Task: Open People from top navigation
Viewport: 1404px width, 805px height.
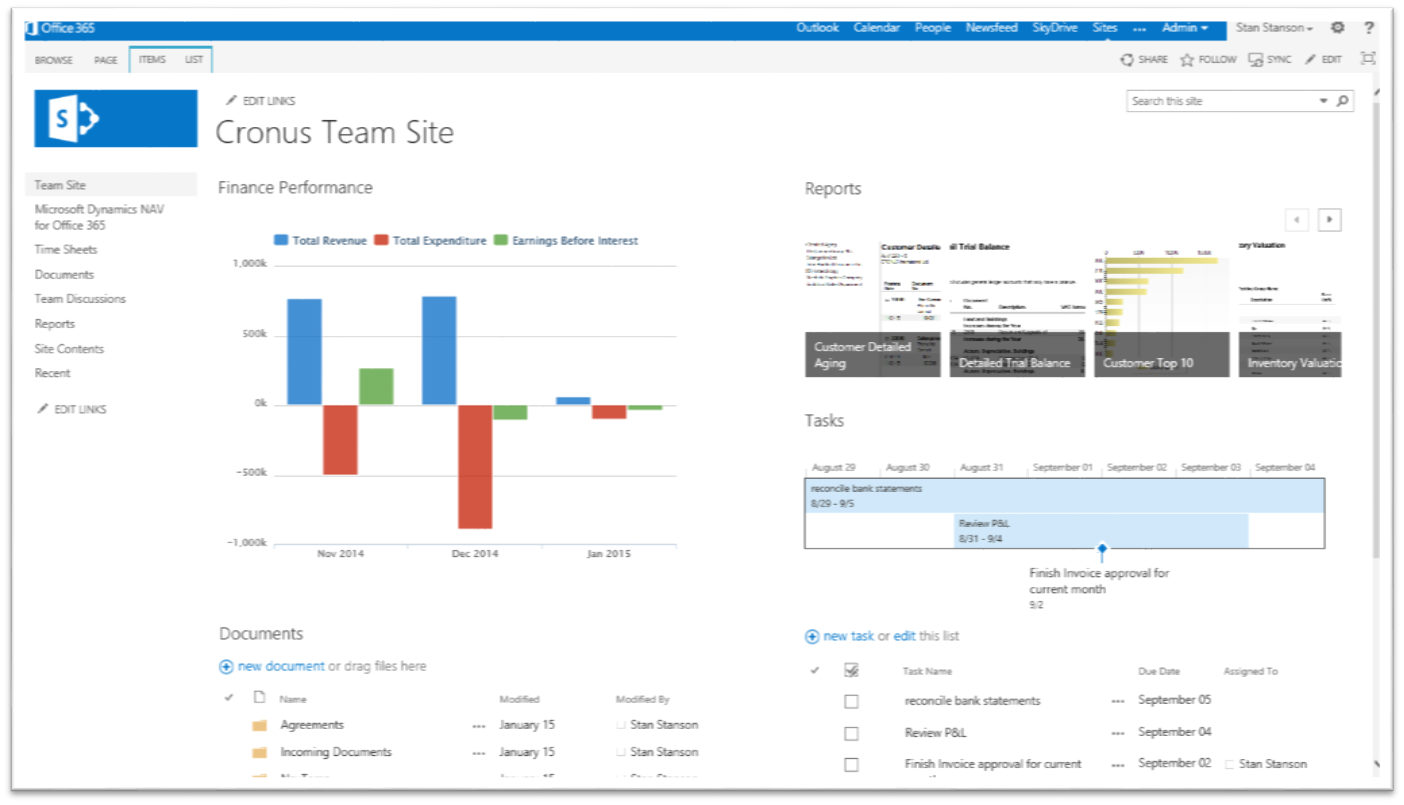Action: (933, 28)
